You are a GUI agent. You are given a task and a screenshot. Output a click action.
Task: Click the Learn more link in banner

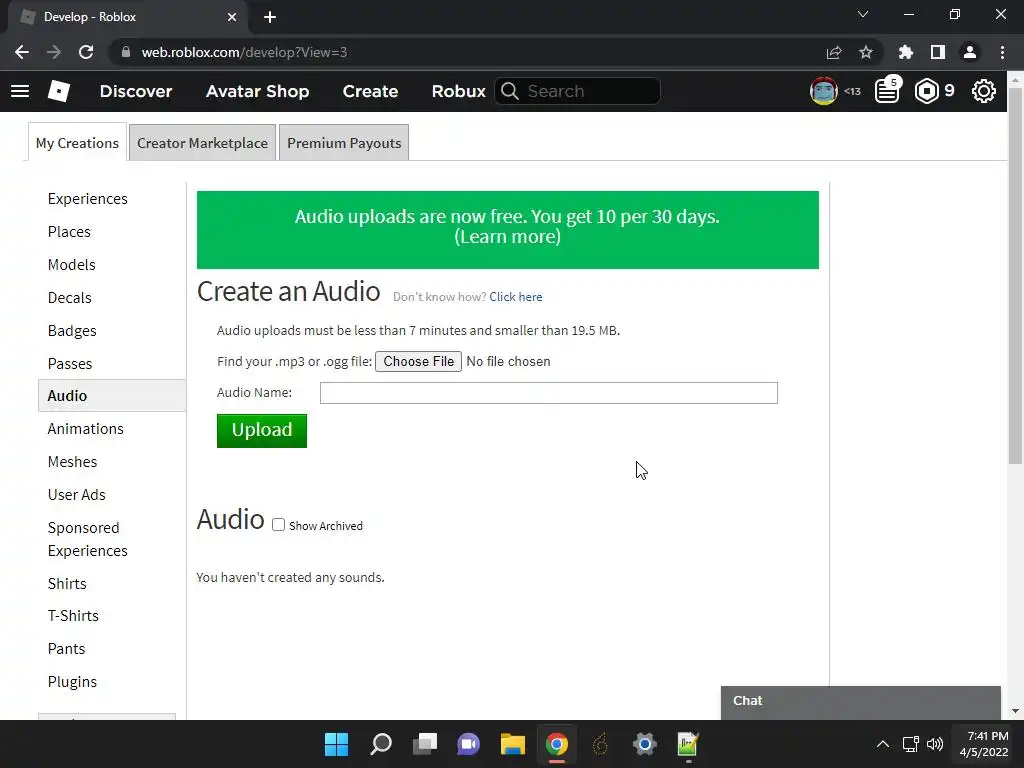tap(507, 236)
